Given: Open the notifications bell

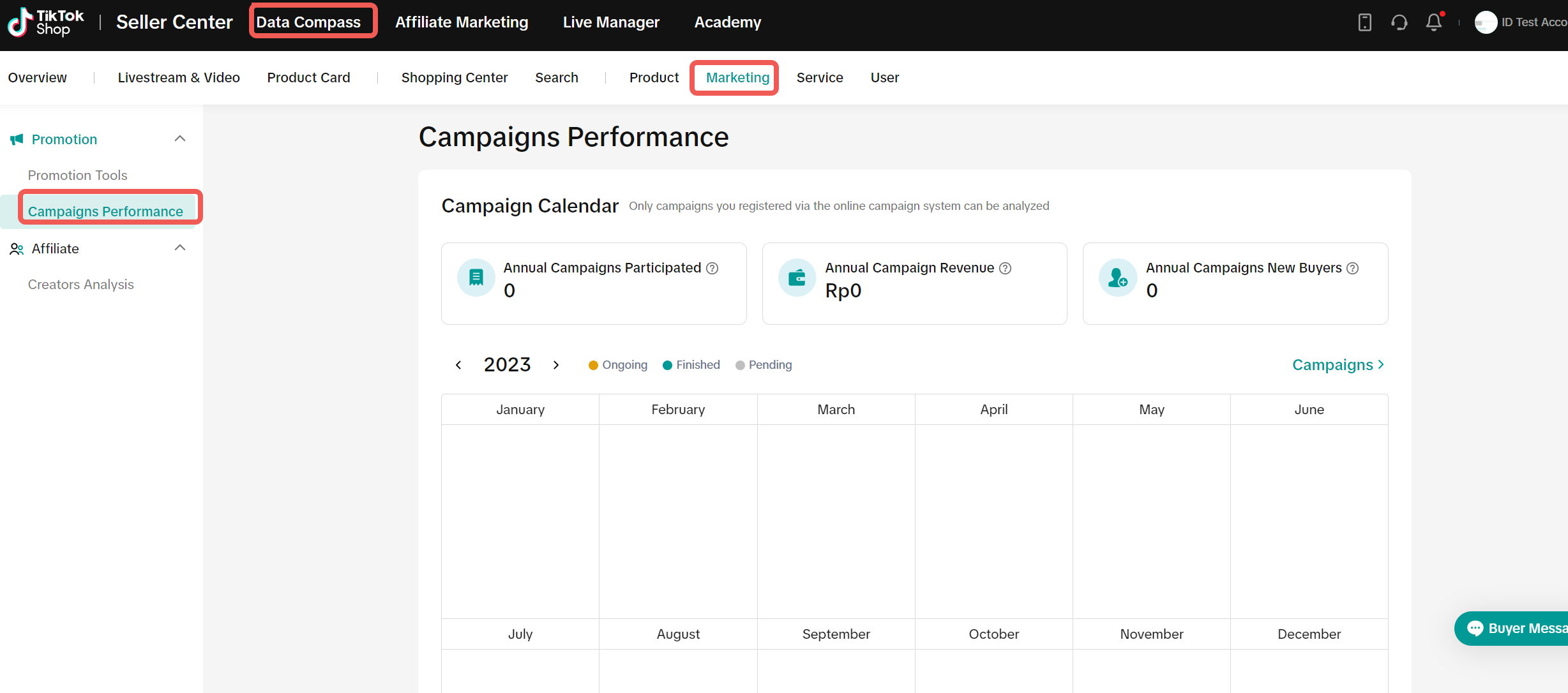Looking at the screenshot, I should point(1434,22).
